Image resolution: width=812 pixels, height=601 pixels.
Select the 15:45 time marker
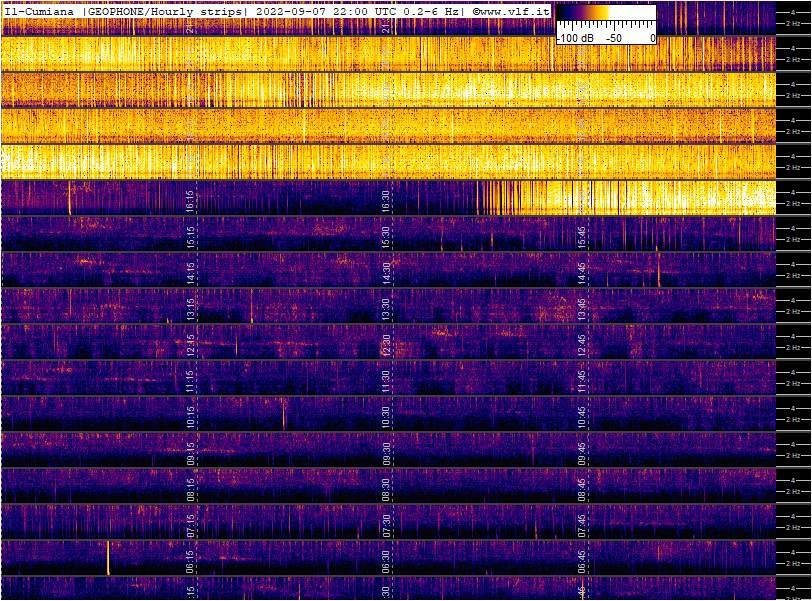[x=582, y=237]
